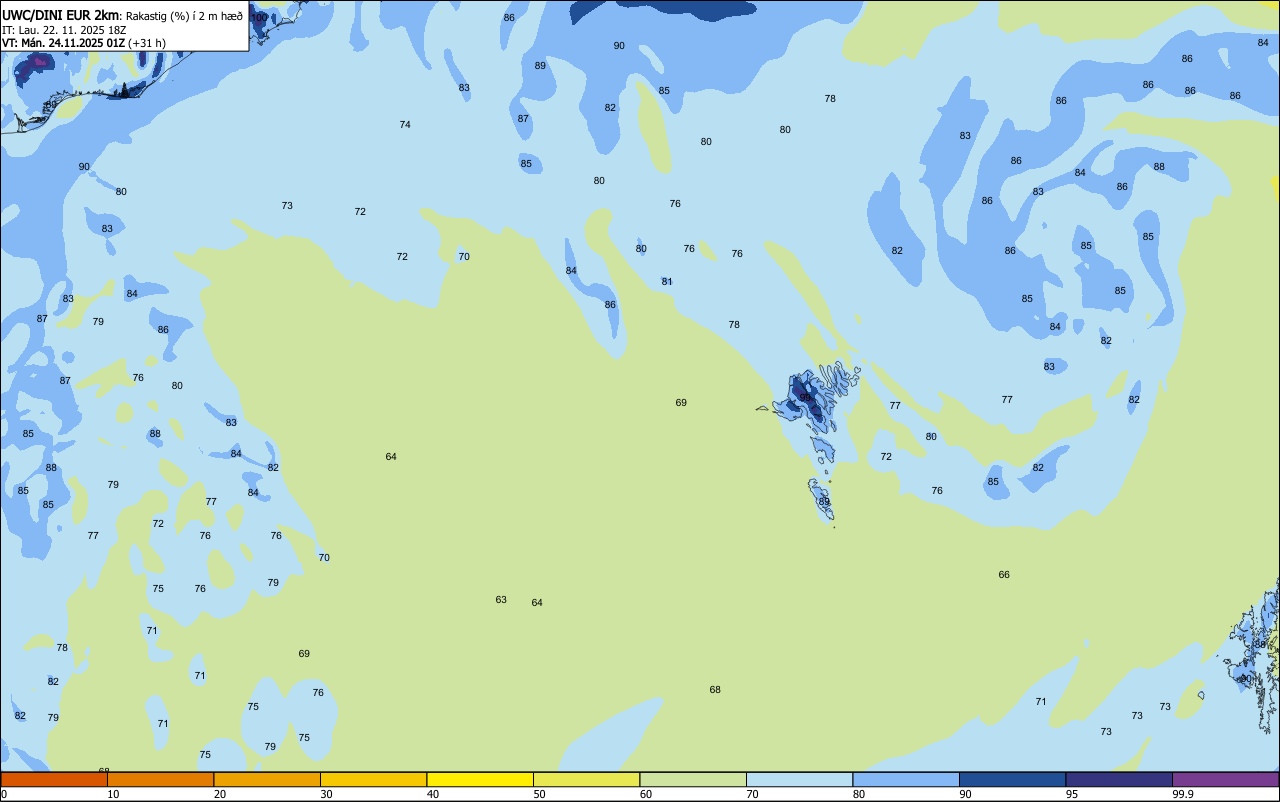Screen dimensions: 1280x802
Task: Click the legend tick label 30
Action: point(326,794)
